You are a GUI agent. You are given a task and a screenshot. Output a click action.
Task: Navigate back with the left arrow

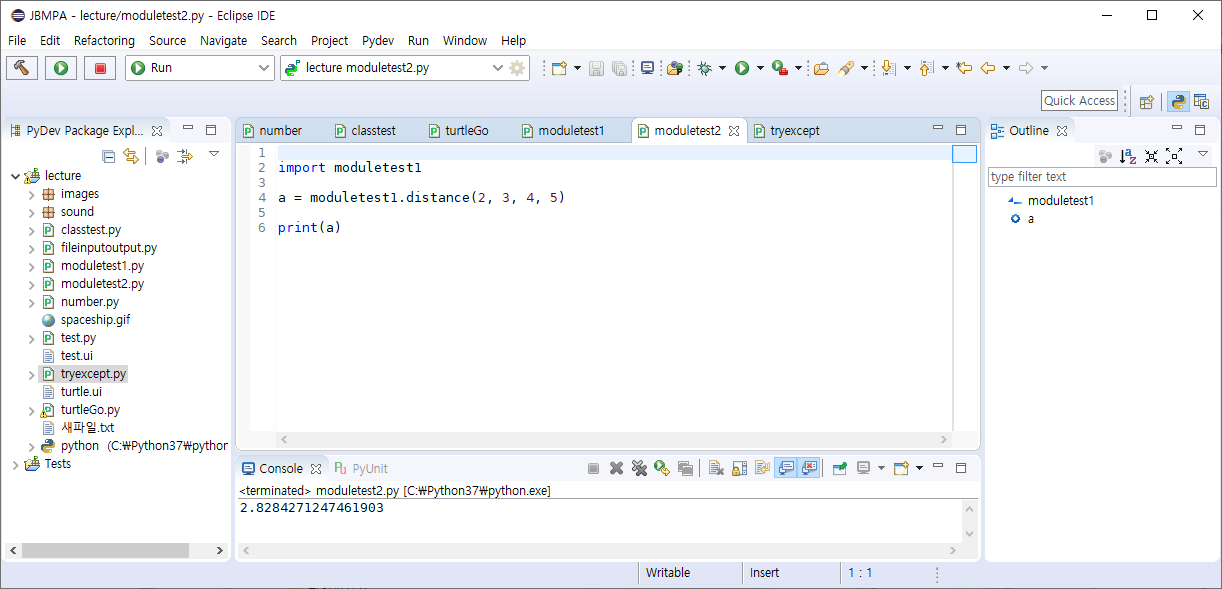click(x=988, y=68)
